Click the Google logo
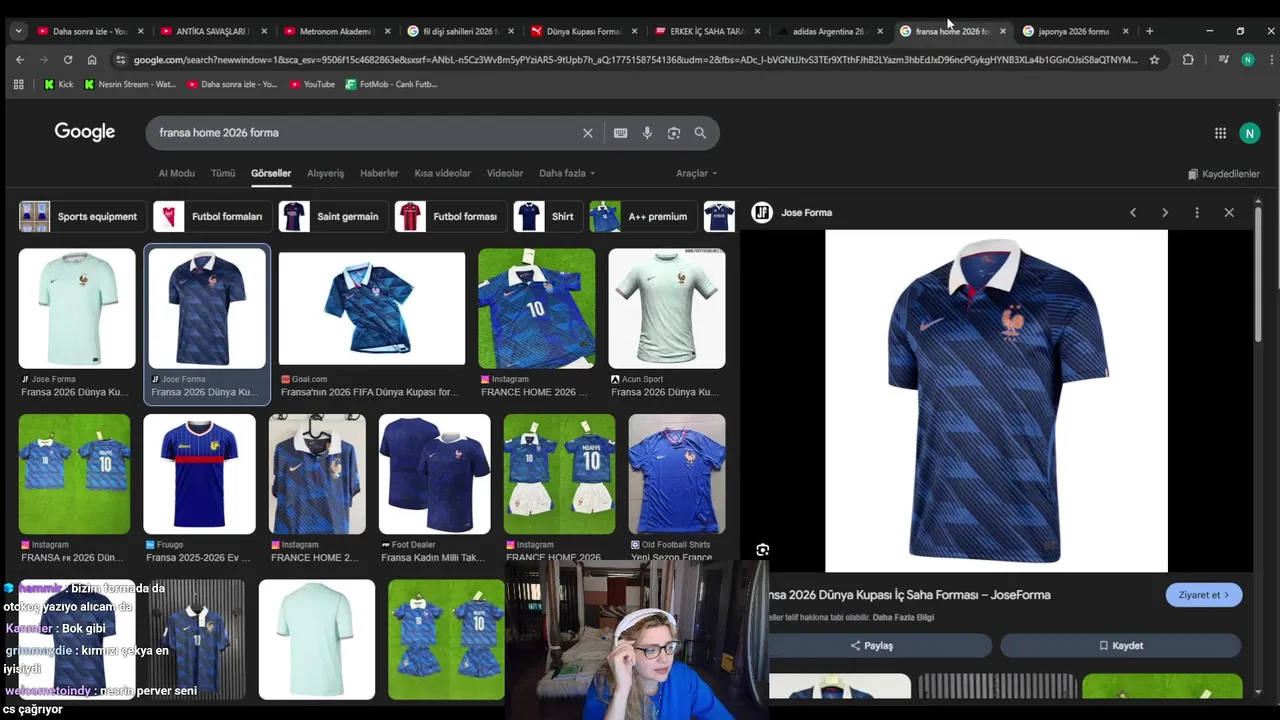Image resolution: width=1280 pixels, height=720 pixels. [x=85, y=132]
